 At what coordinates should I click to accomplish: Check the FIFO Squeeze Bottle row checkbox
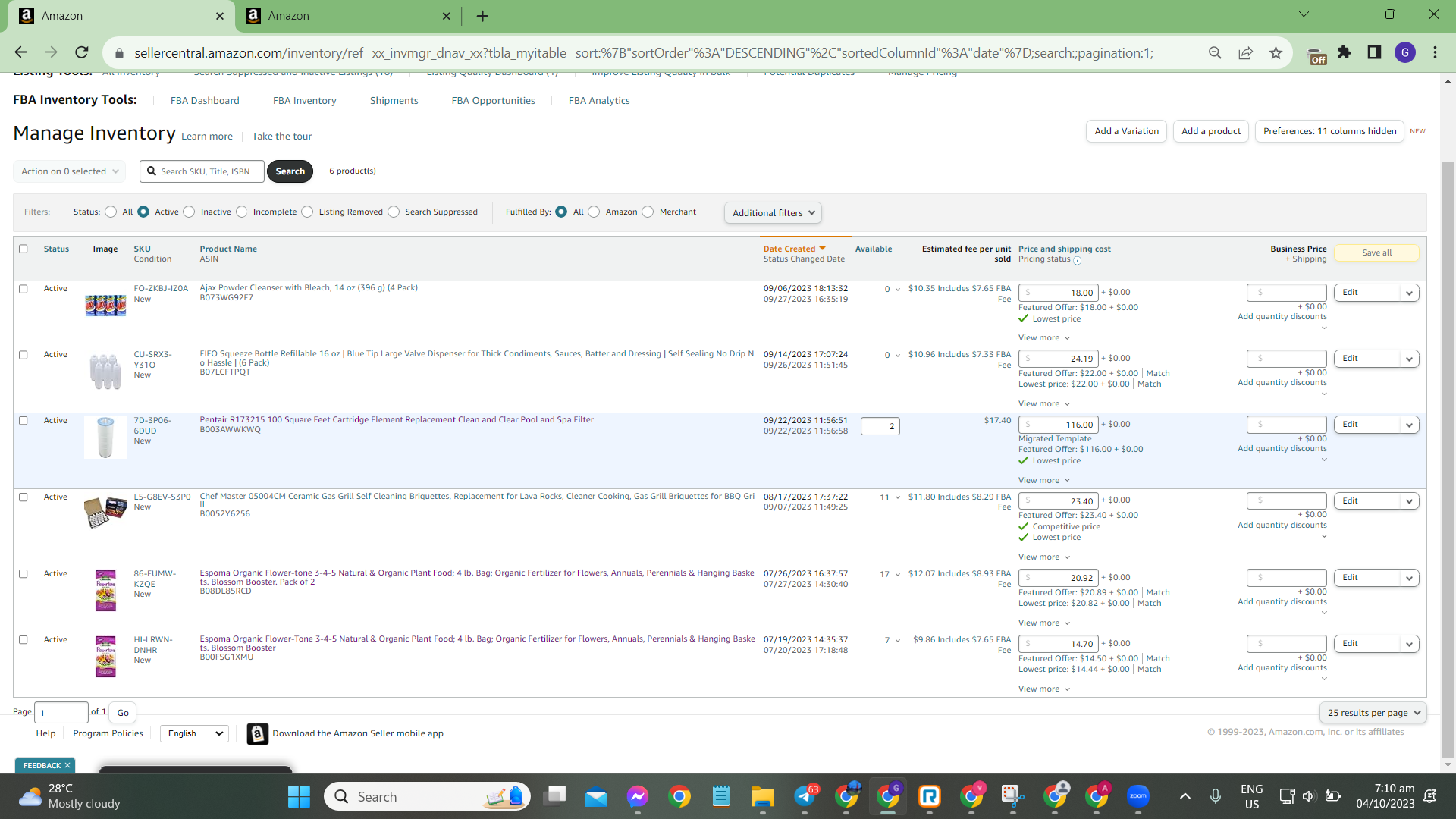pos(24,355)
